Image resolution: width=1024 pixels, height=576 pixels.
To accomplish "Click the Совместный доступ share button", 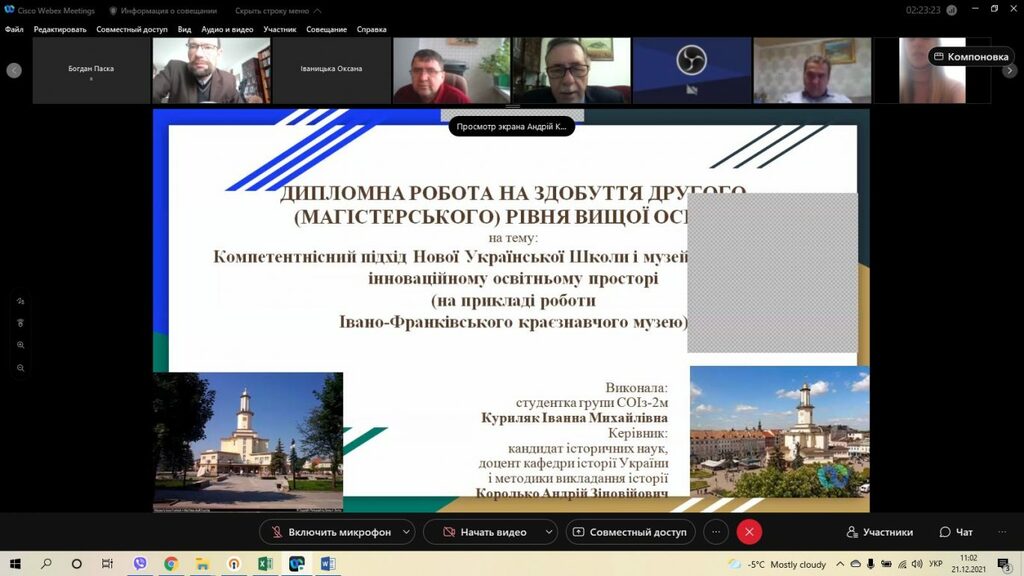I will [x=630, y=532].
